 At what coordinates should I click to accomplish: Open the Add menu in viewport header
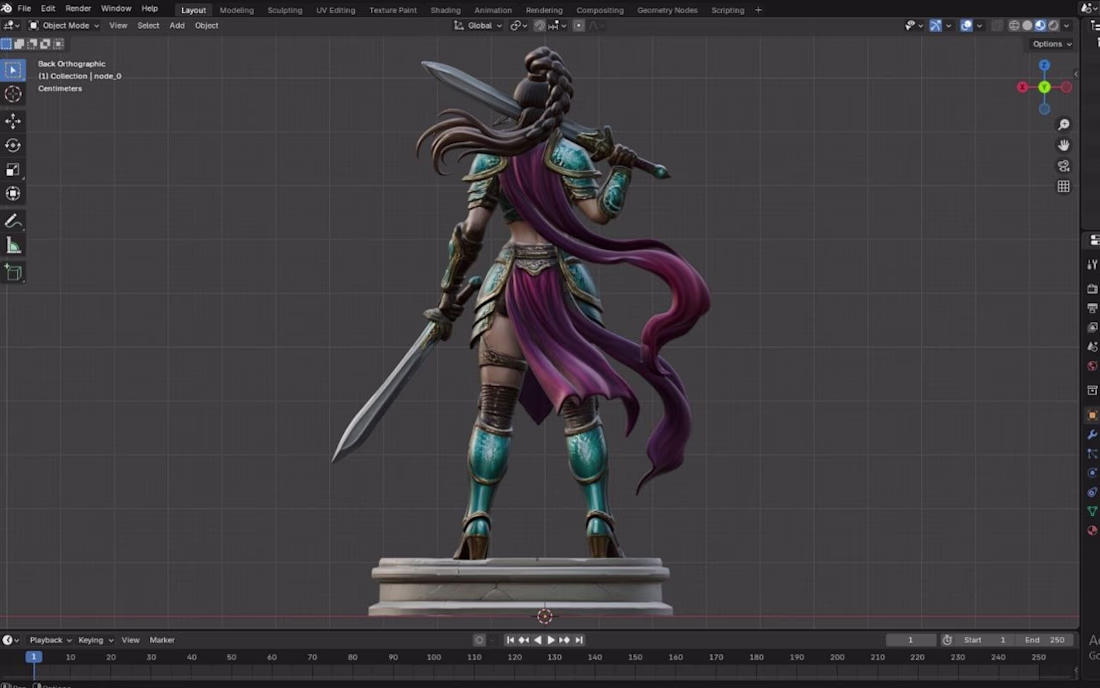tap(177, 25)
